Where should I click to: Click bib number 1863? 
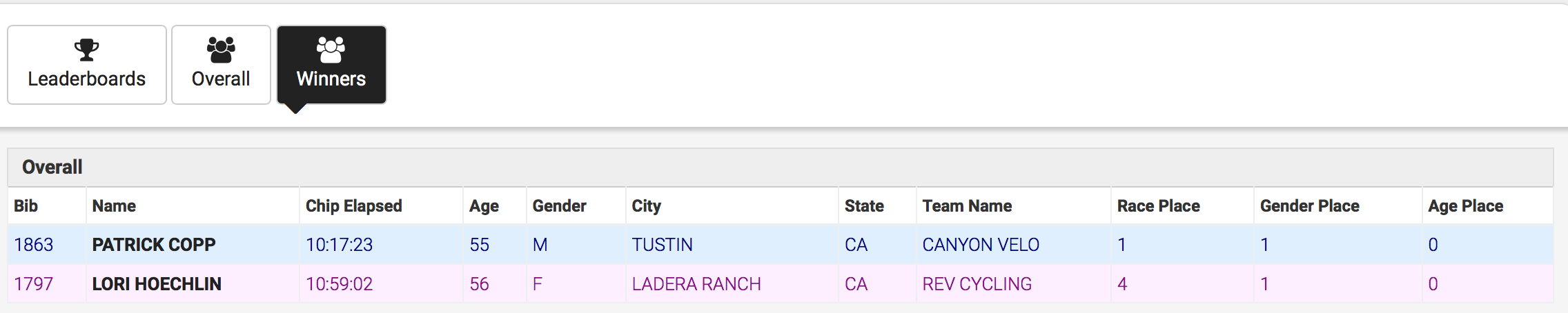pos(33,245)
